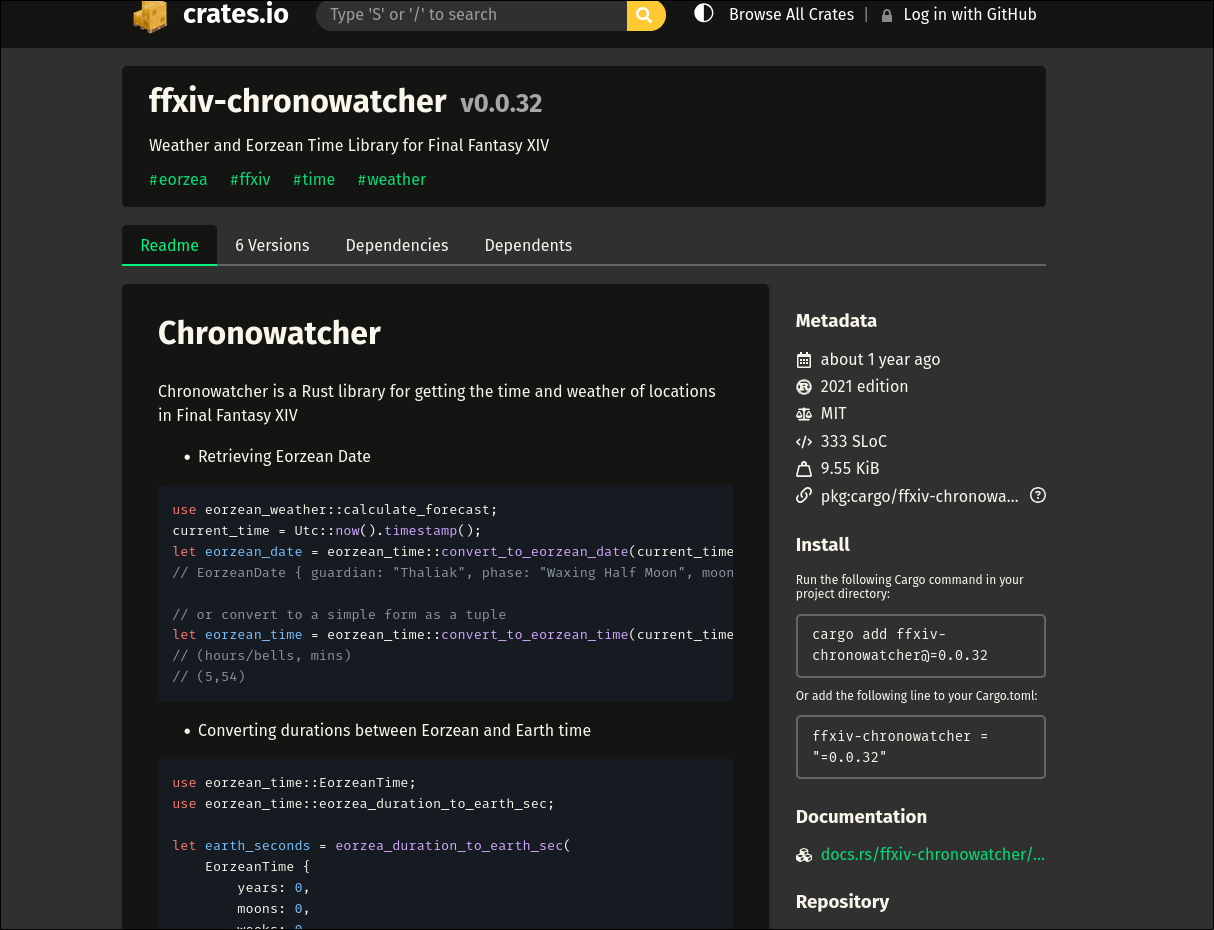Screen dimensions: 1214x930
Task: Click the docs icon under Documentation
Action: pyautogui.click(x=803, y=855)
